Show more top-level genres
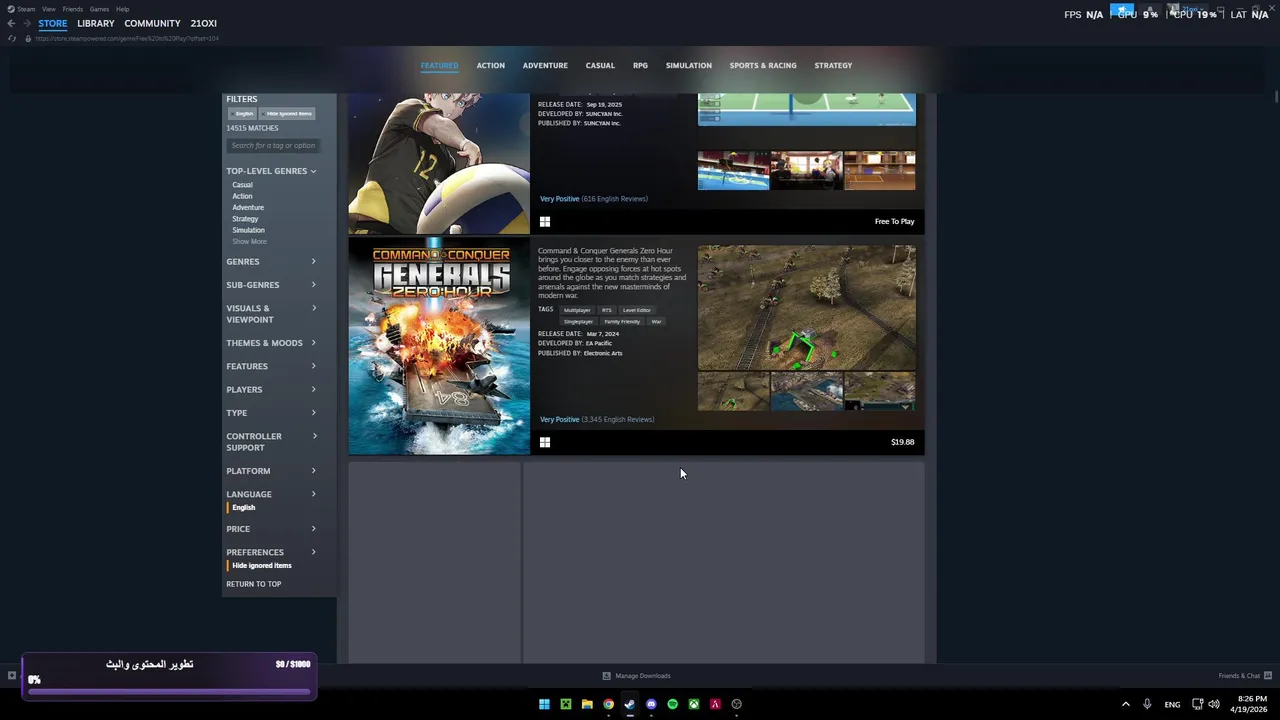Image resolution: width=1280 pixels, height=720 pixels. (x=249, y=241)
